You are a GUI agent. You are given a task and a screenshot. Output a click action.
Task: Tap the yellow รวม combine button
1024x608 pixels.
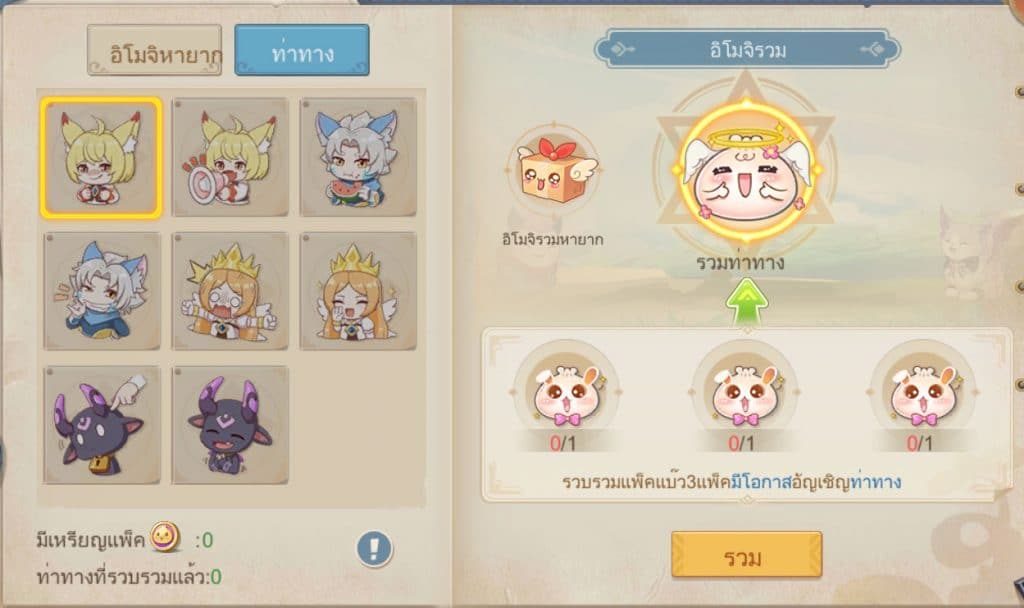(746, 554)
